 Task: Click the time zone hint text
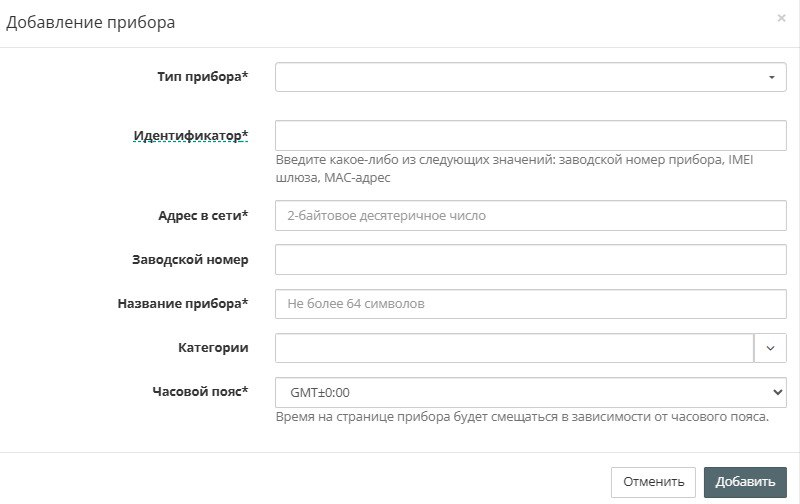click(x=521, y=416)
